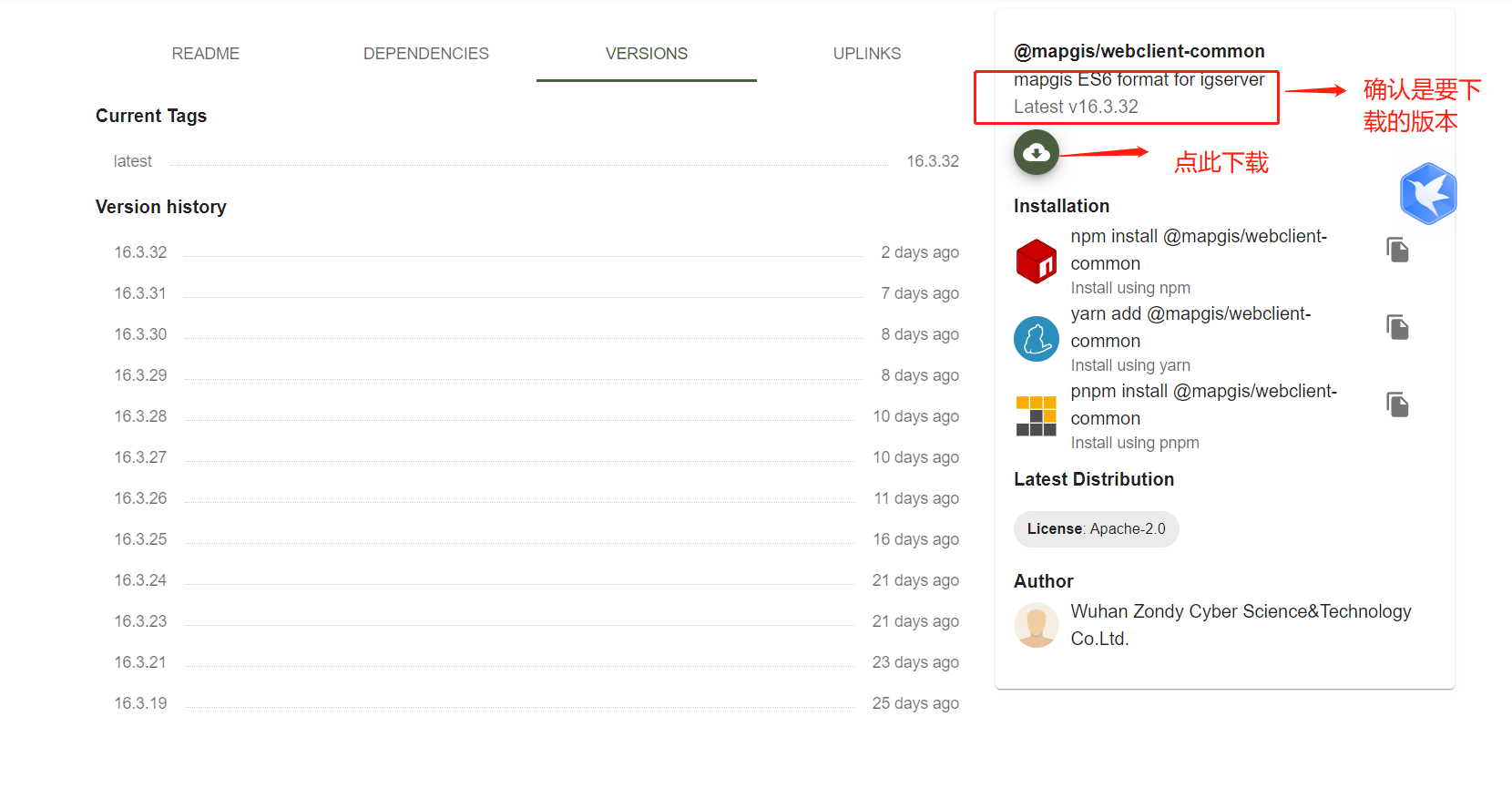Select the VERSIONS tab
Image resolution: width=1512 pixels, height=809 pixels.
pos(647,54)
